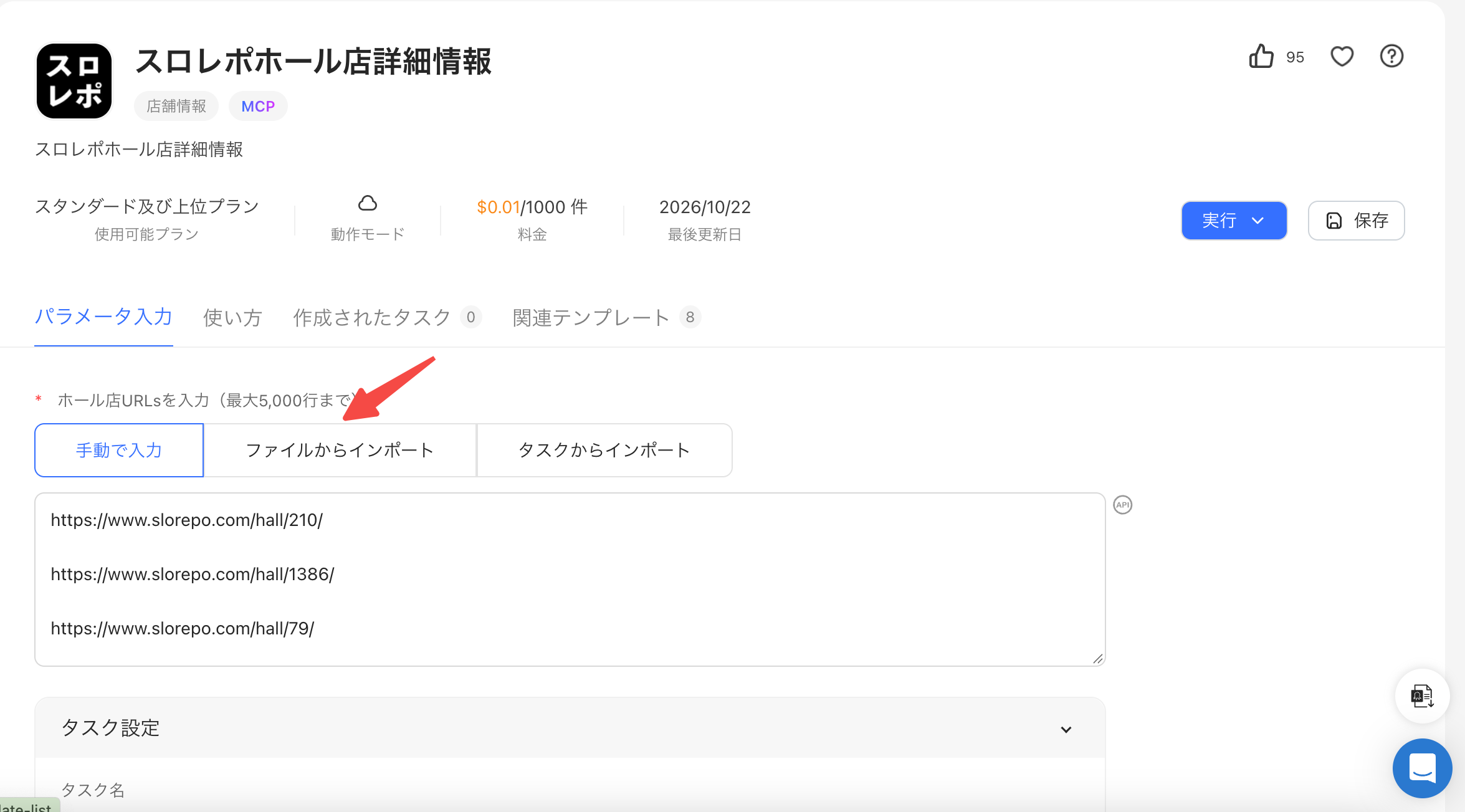Select 手動で入力 input mode

tap(119, 451)
